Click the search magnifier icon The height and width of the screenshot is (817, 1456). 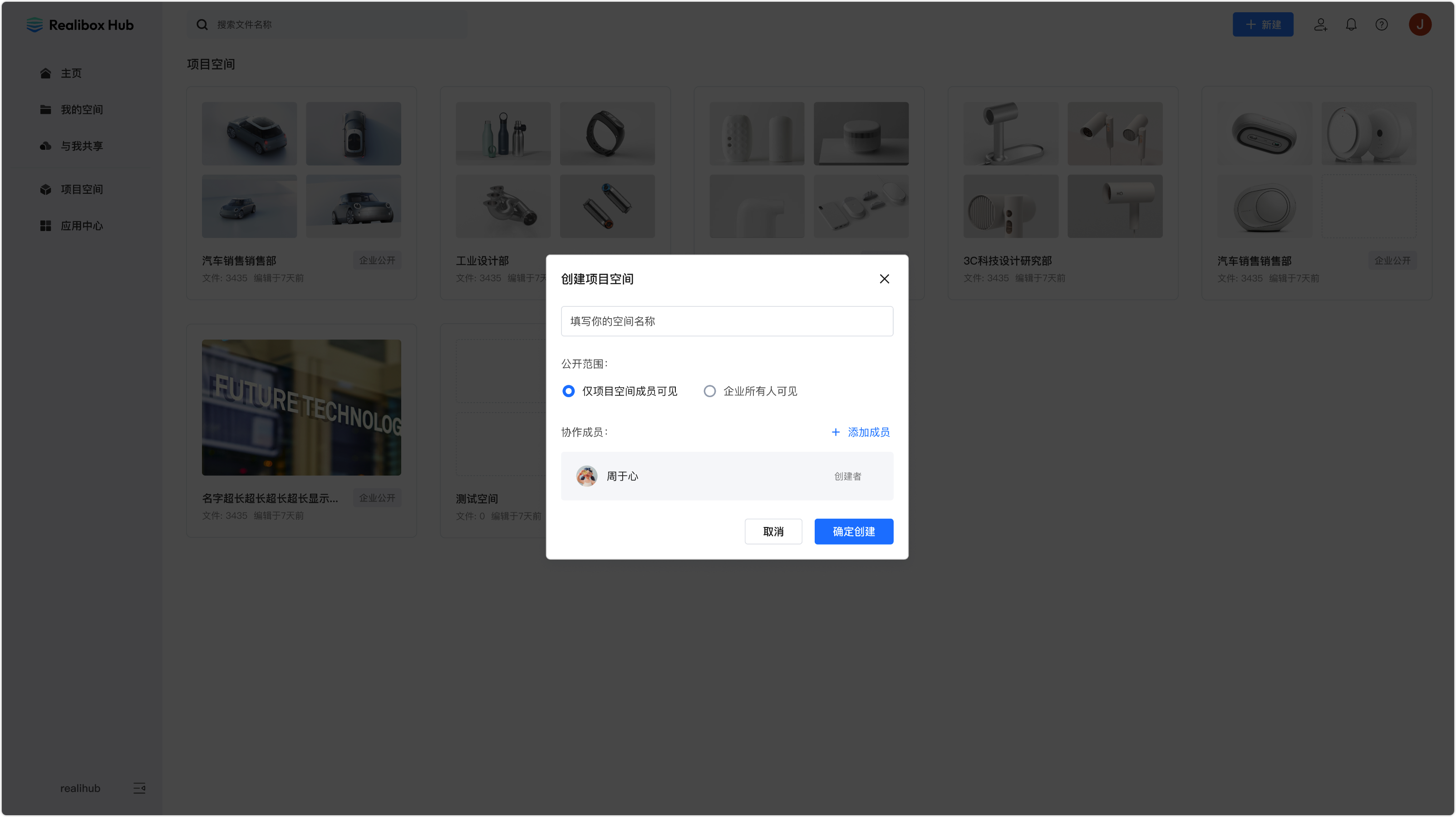click(x=202, y=25)
